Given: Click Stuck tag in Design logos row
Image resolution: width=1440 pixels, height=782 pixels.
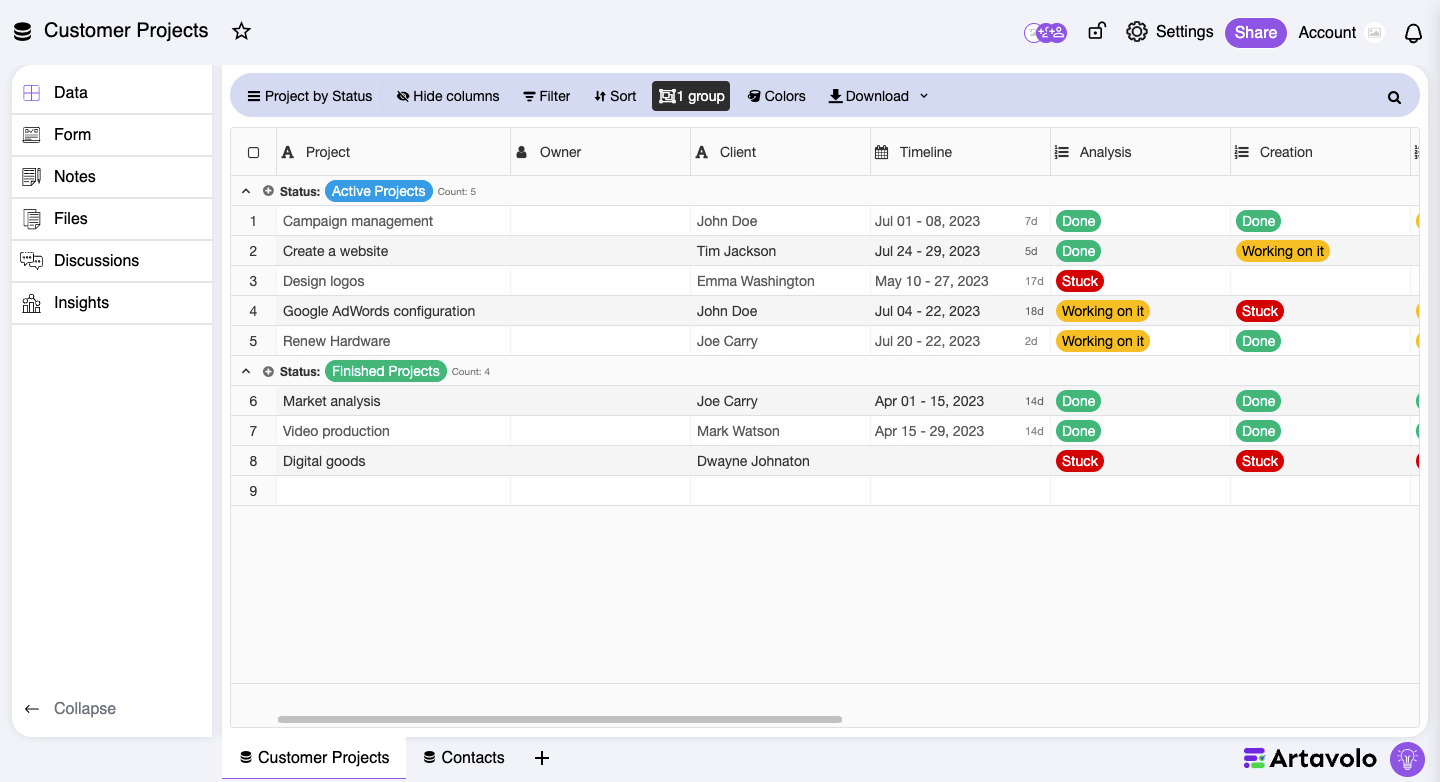Looking at the screenshot, I should click(1080, 281).
